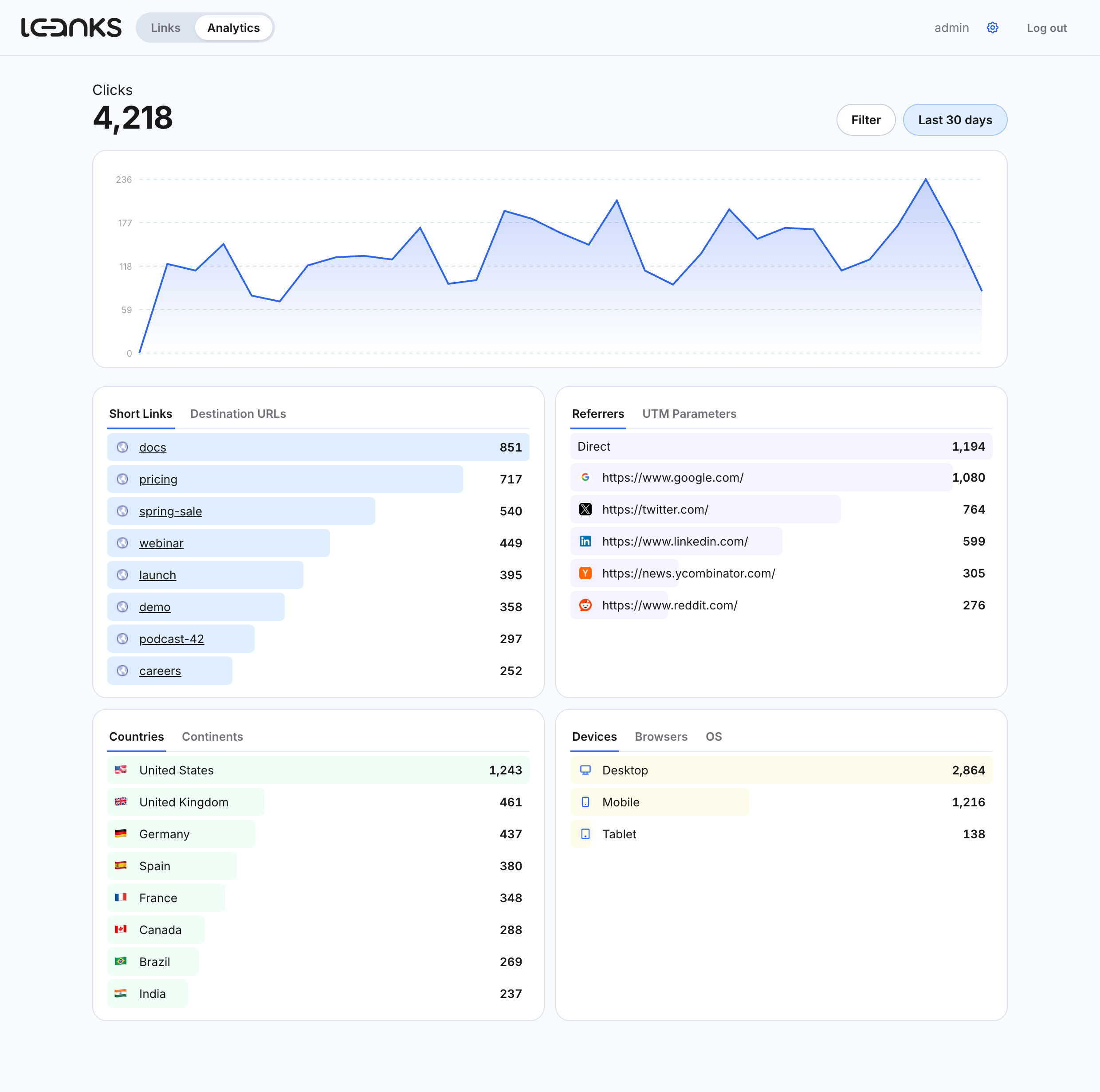Click the United States flag icon
Image resolution: width=1100 pixels, height=1092 pixels.
121,769
